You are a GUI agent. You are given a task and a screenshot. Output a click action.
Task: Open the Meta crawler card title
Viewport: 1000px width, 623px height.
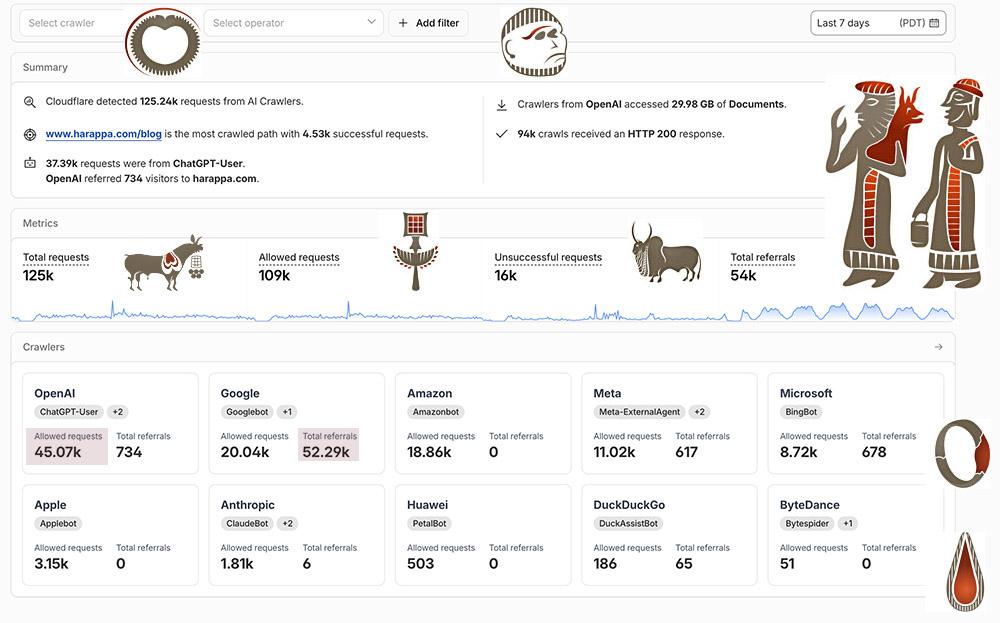[x=607, y=393]
